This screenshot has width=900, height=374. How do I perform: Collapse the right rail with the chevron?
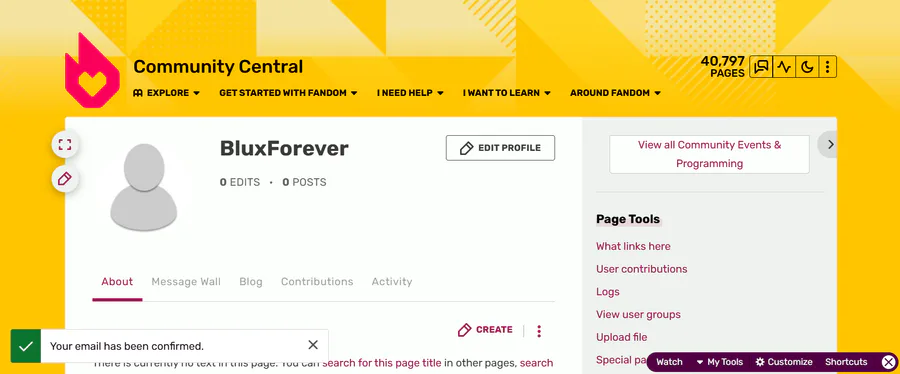tap(830, 145)
